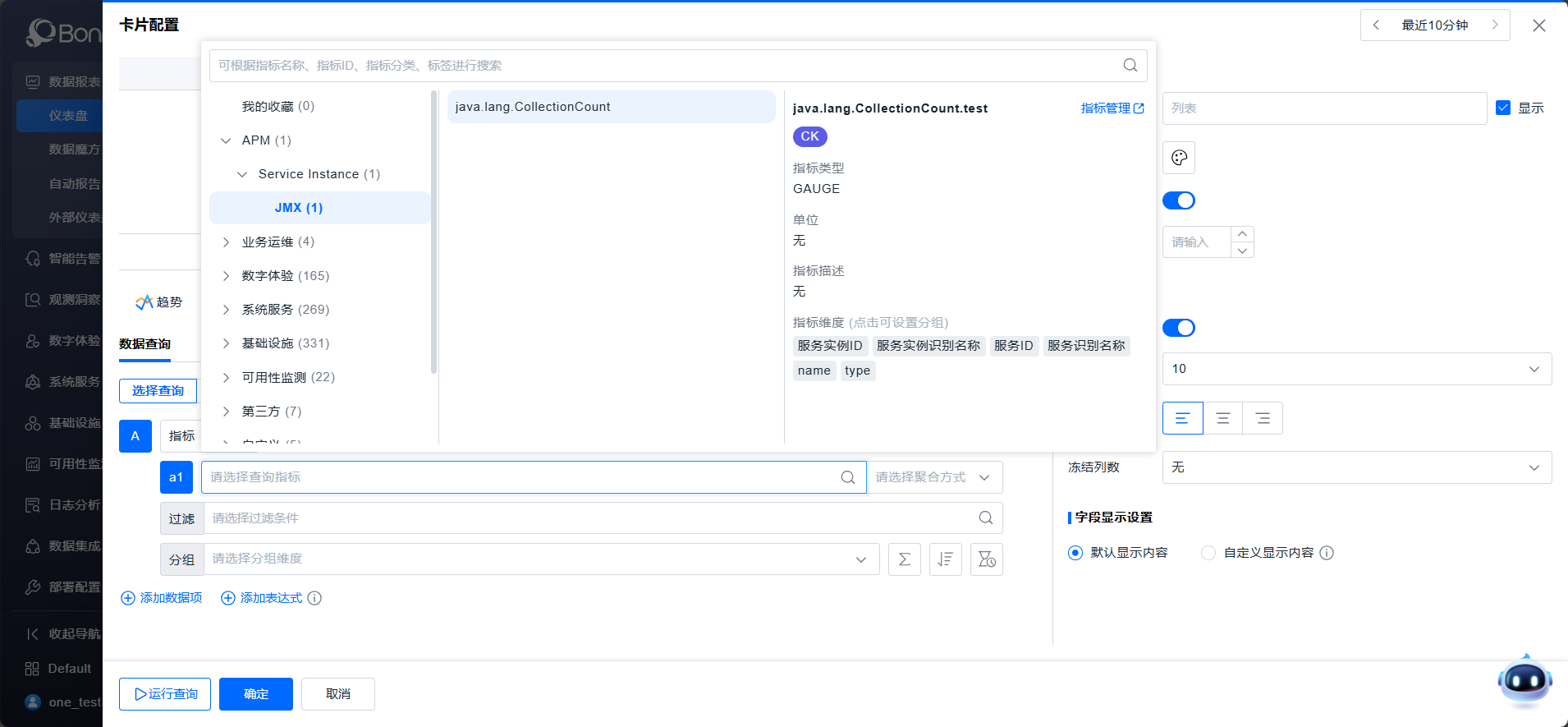Turn off the first blue toggle switch

coord(1179,200)
